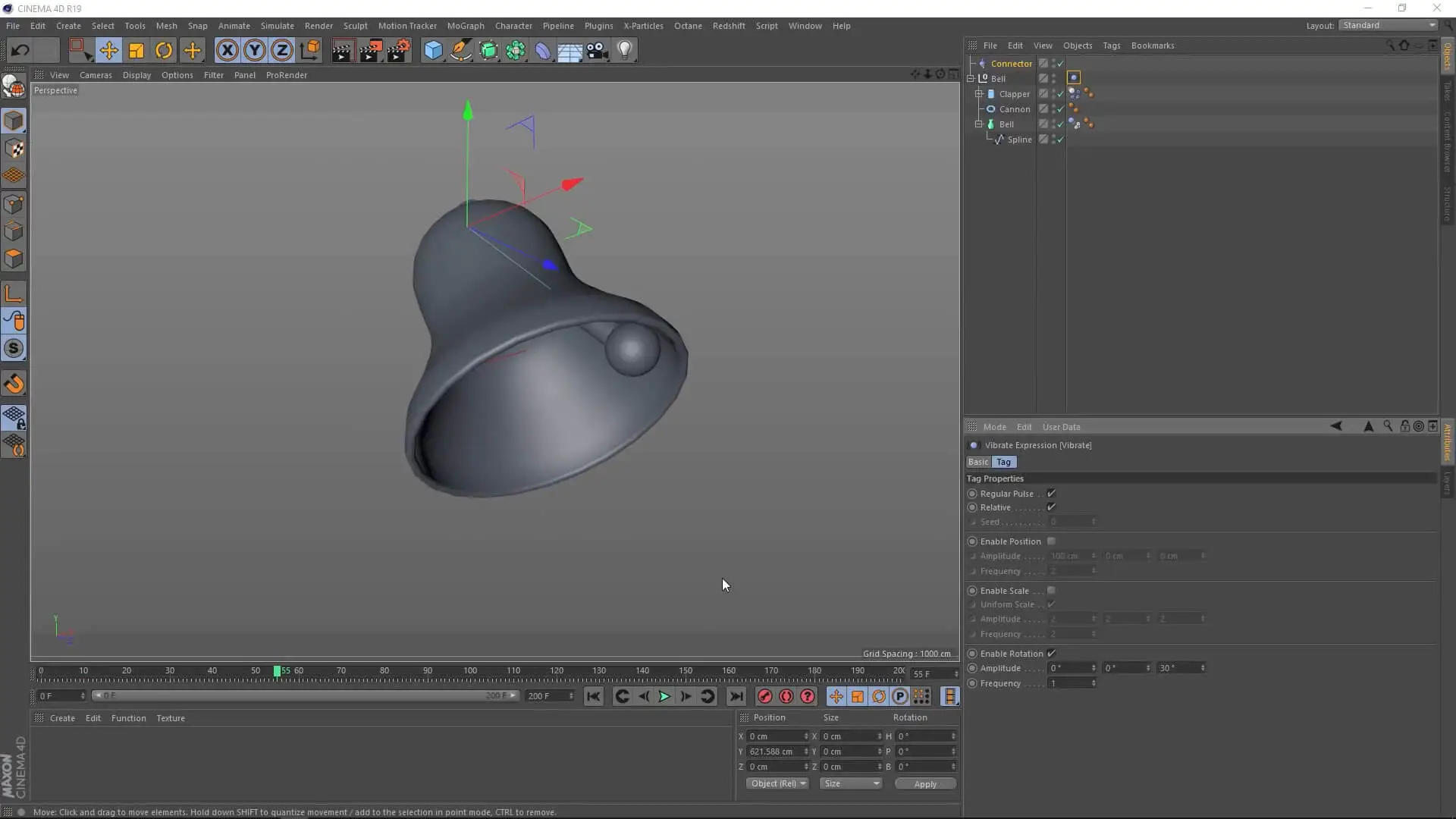Step rotation Amplitude 30° arrows

(x=1202, y=668)
